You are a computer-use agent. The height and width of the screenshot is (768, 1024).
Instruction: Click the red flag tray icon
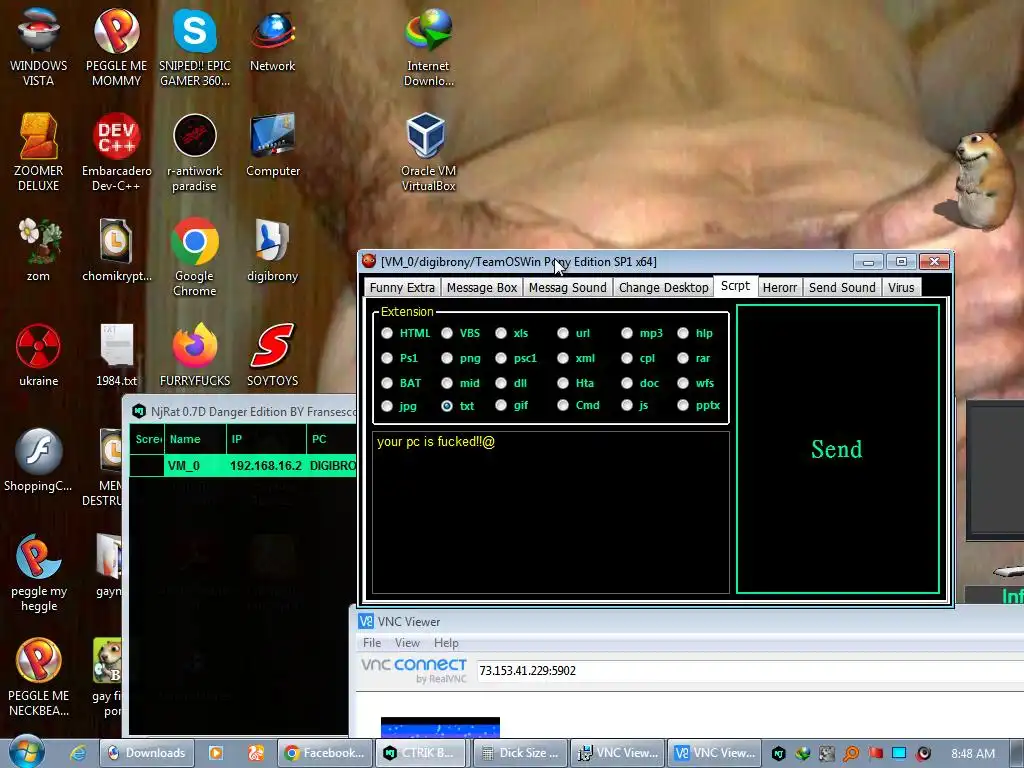875,753
